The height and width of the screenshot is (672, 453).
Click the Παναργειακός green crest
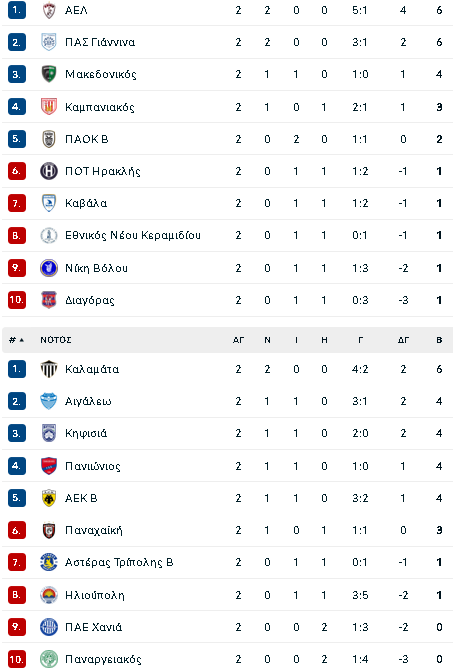tap(49, 659)
